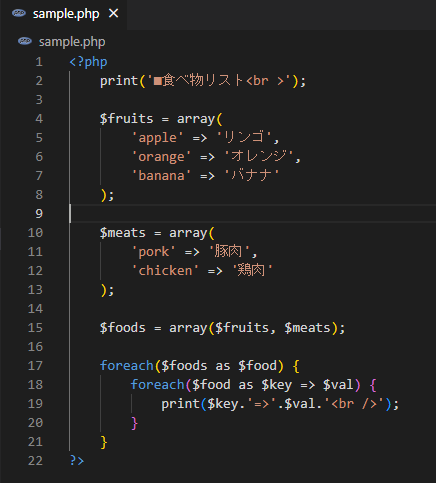
Task: Click '$val' in inner foreach header
Action: pos(338,385)
